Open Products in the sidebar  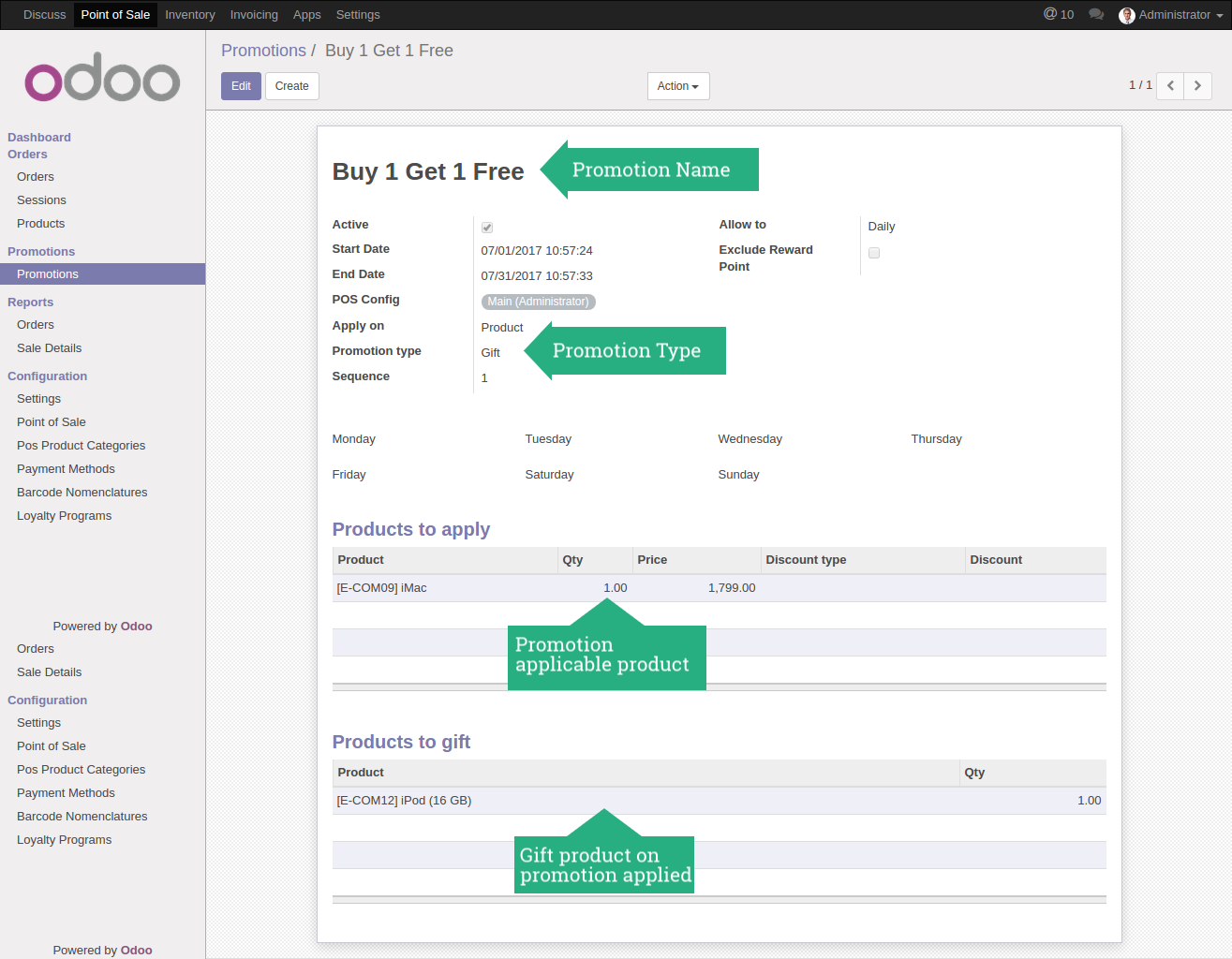[x=41, y=224]
